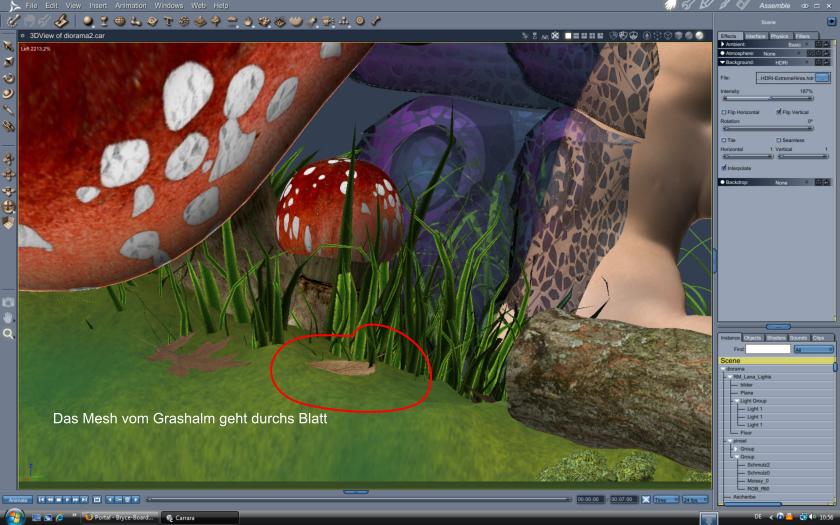Click the wrench tool icon at top left
Screen dimensions: 840x525
[13, 21]
